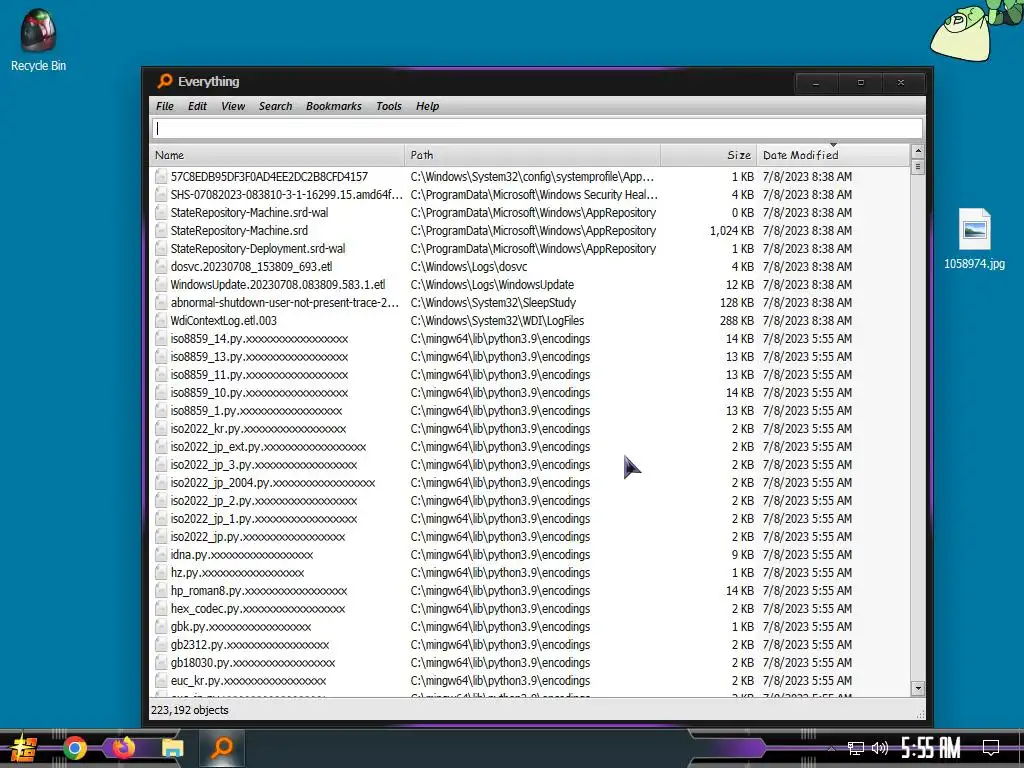Open the volume tray icon
The height and width of the screenshot is (768, 1024).
[x=880, y=748]
